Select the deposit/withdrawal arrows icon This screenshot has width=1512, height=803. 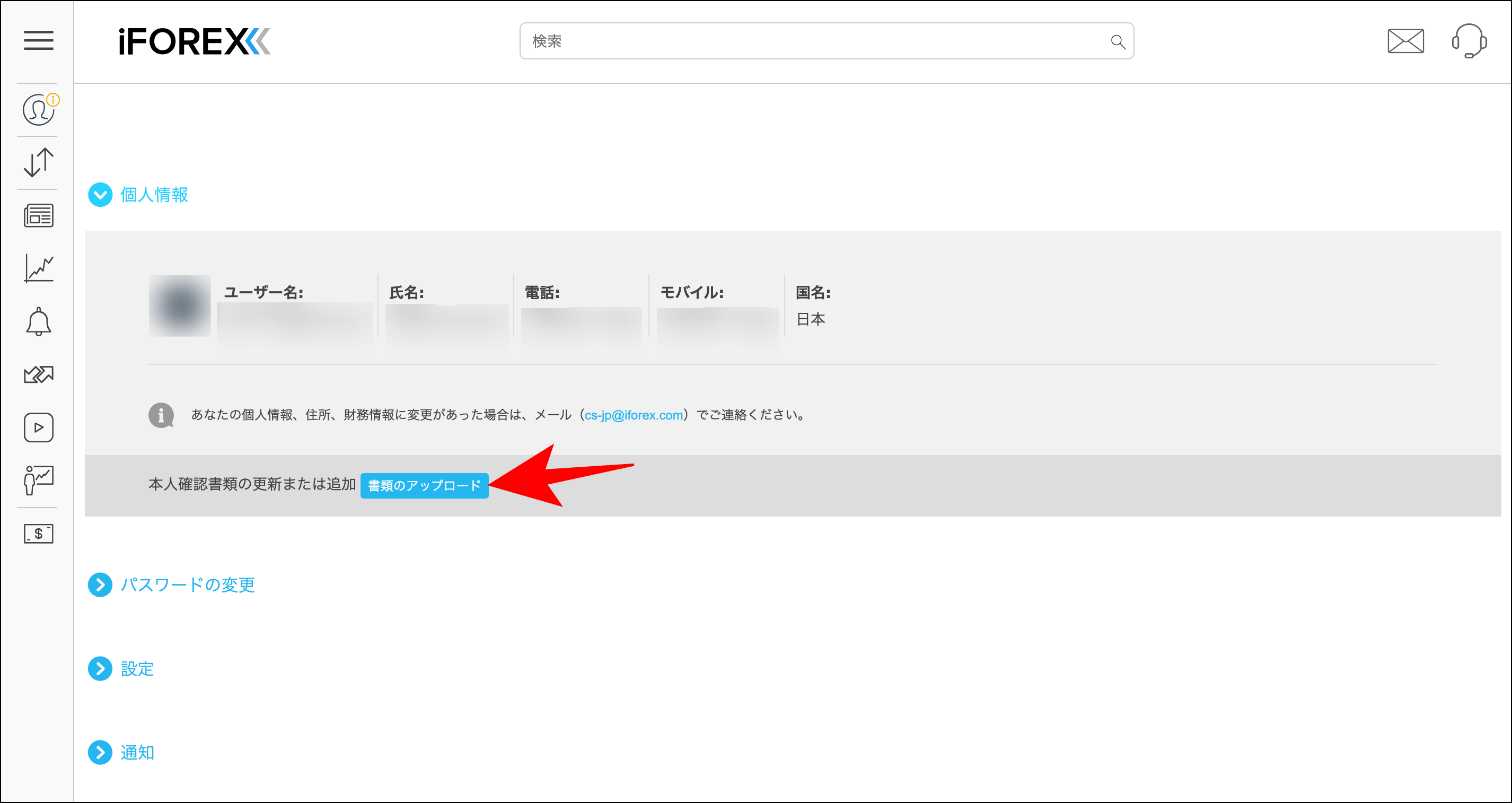click(38, 162)
